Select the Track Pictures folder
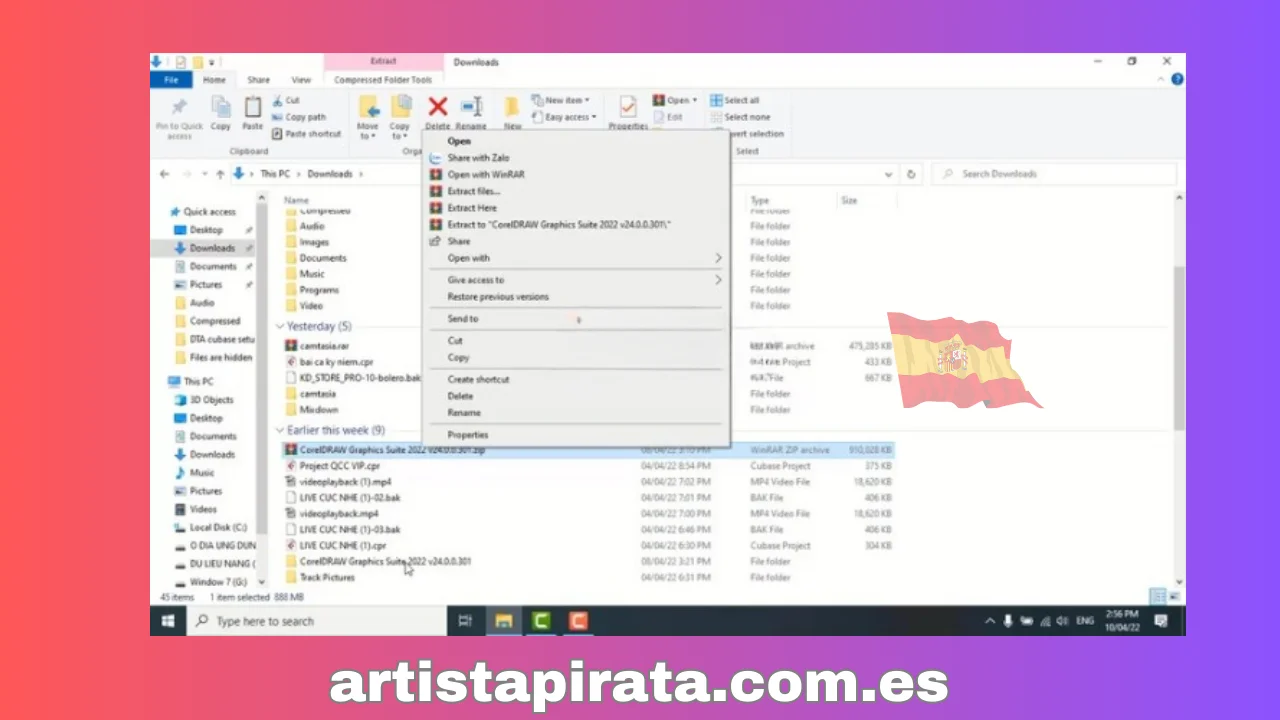Screen dimensions: 1280x720 tap(327, 578)
